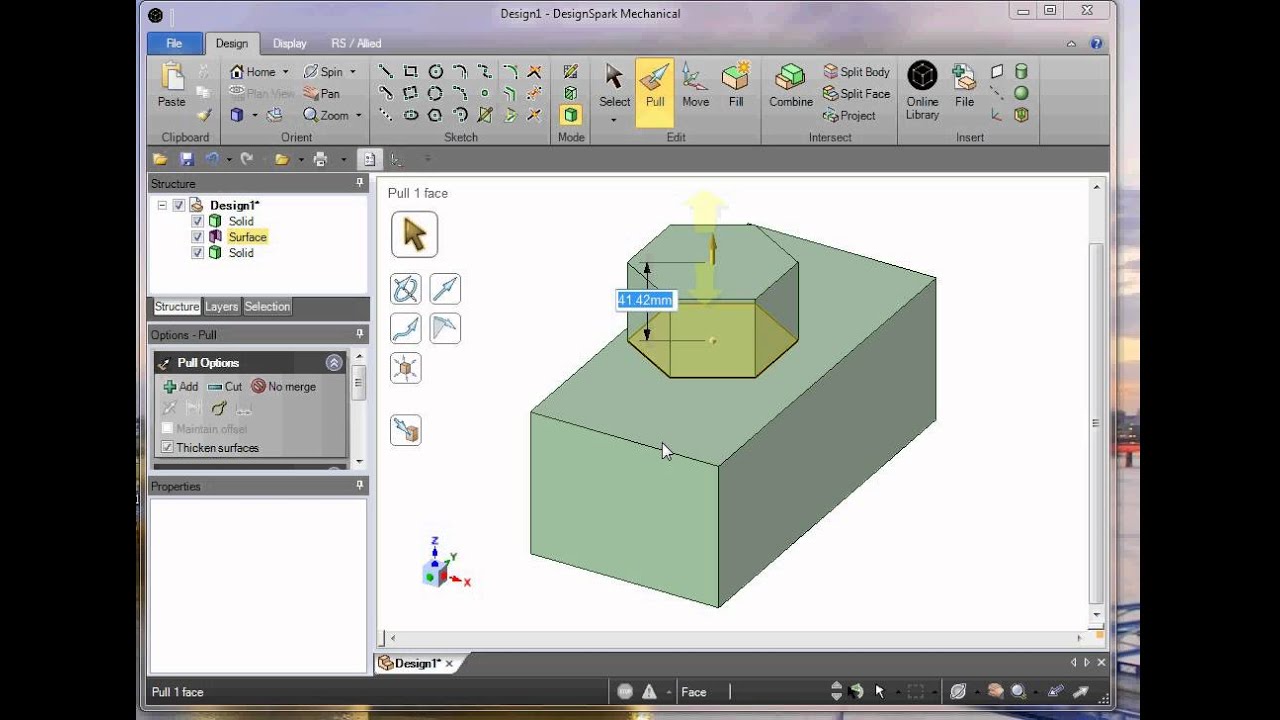This screenshot has height=720, width=1280.
Task: Select the Line sketch tool
Action: click(x=385, y=72)
